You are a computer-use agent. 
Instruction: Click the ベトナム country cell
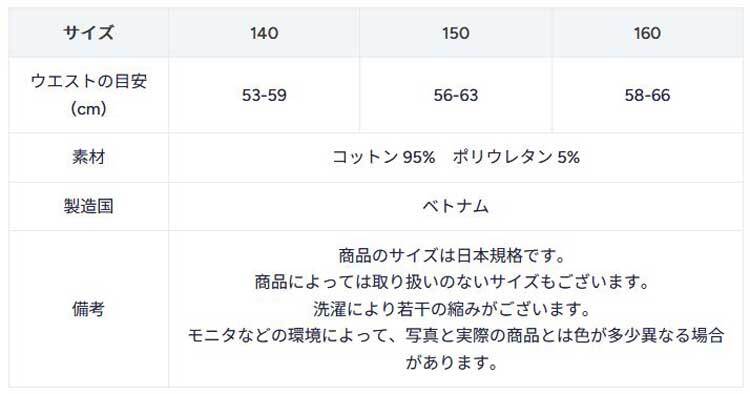click(x=456, y=206)
